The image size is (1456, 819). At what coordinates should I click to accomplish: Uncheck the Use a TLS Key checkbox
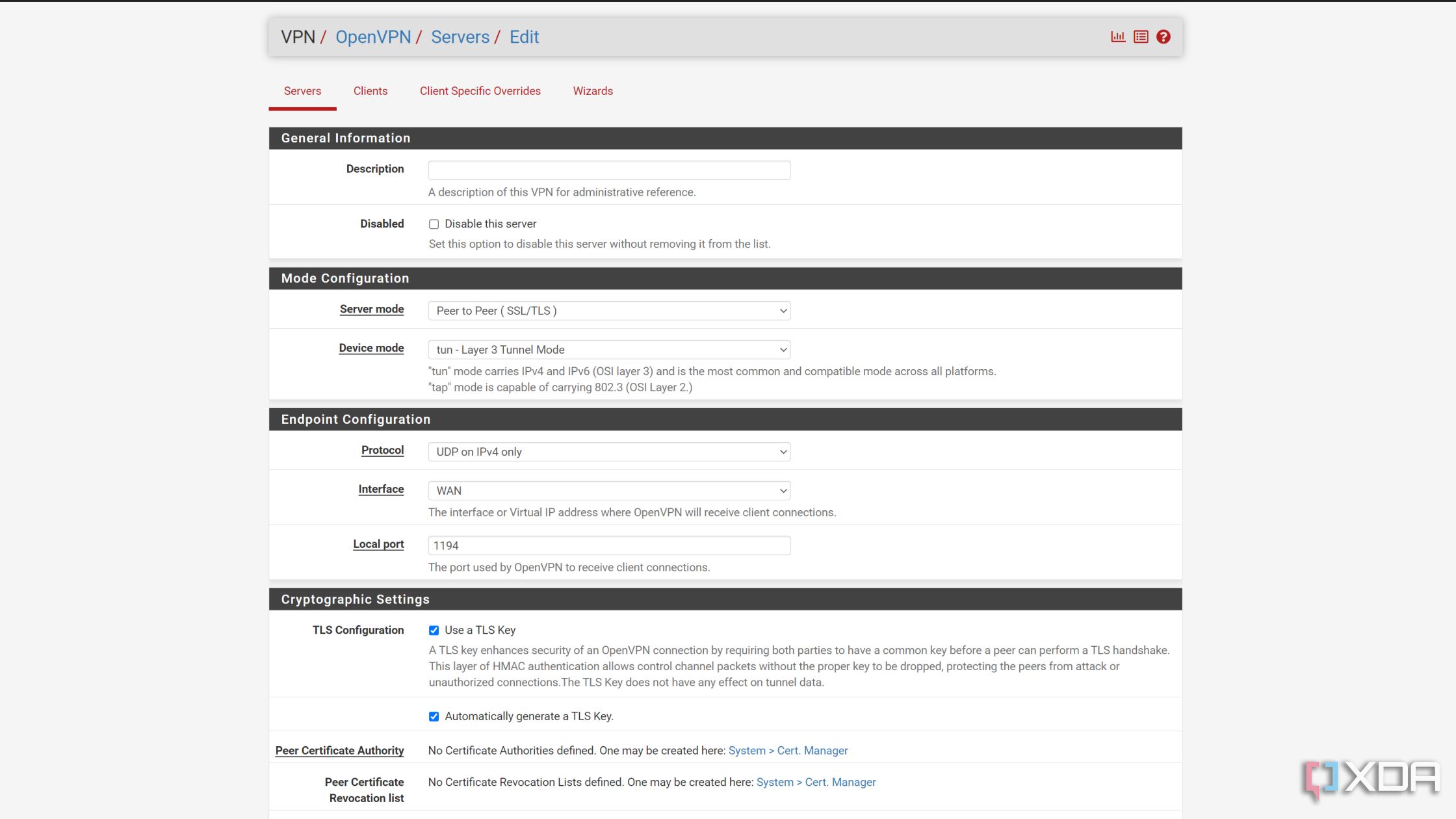pos(434,630)
